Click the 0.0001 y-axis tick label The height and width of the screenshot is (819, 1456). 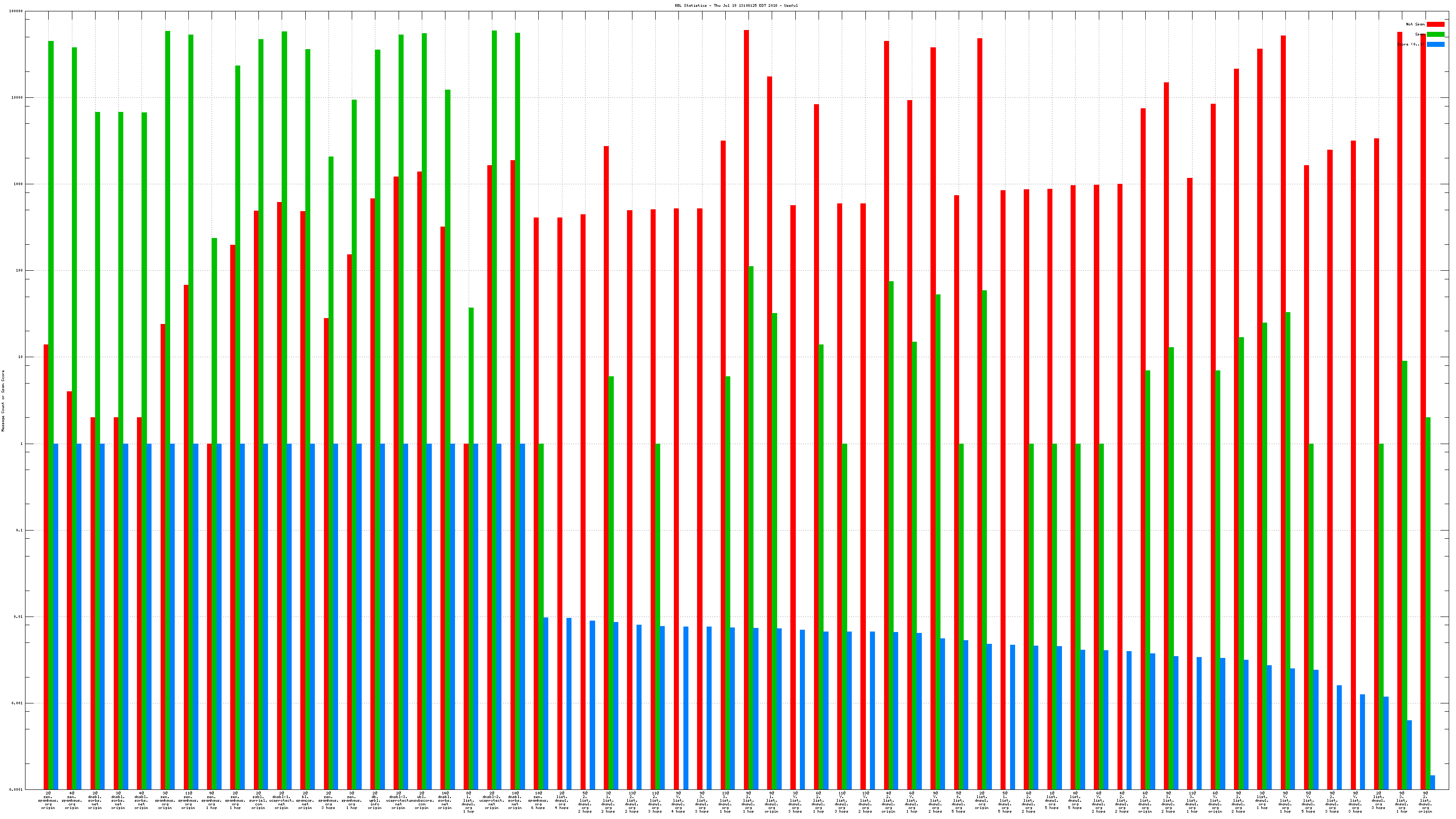point(16,789)
